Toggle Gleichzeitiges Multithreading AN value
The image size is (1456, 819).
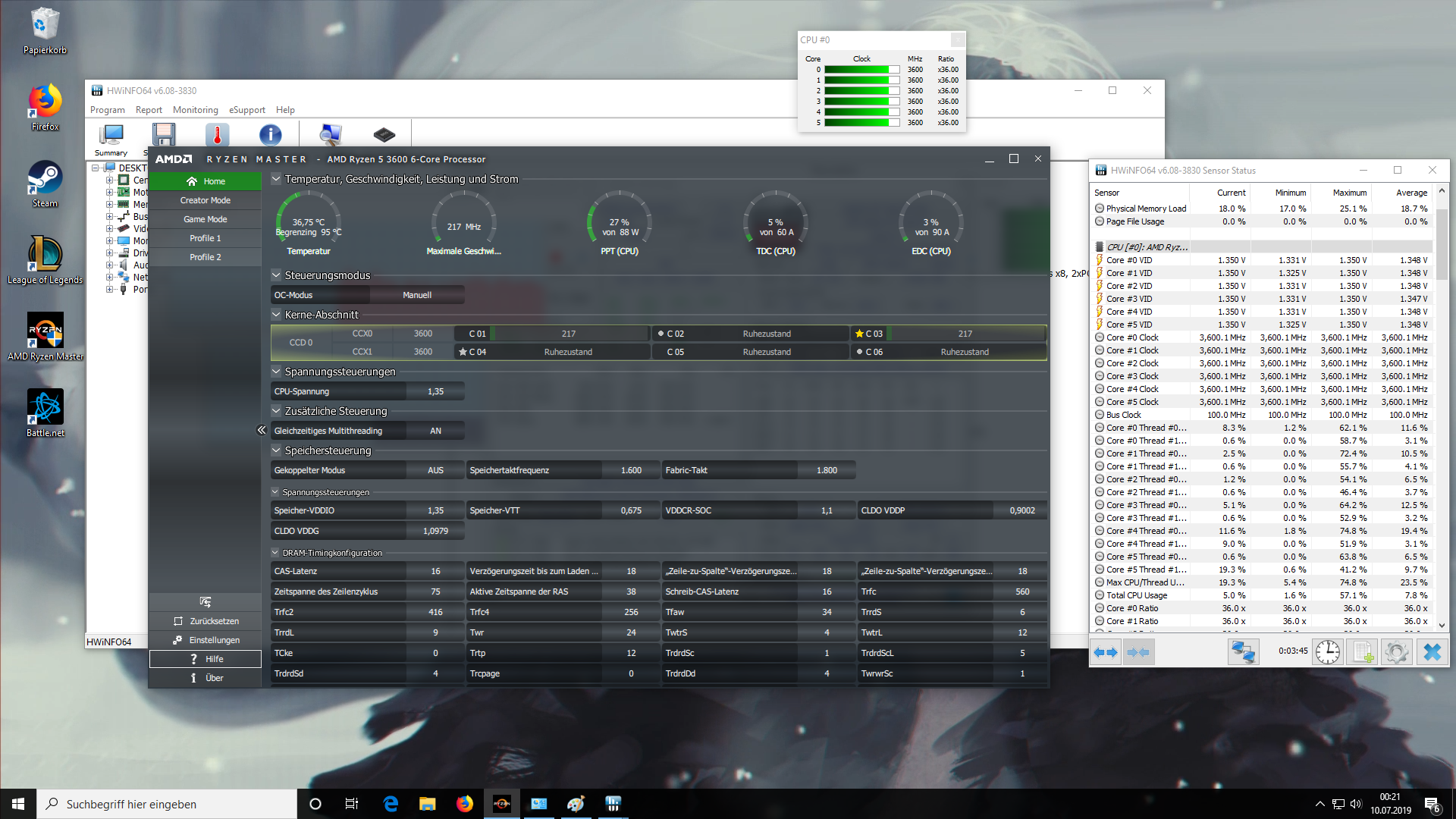click(x=435, y=431)
